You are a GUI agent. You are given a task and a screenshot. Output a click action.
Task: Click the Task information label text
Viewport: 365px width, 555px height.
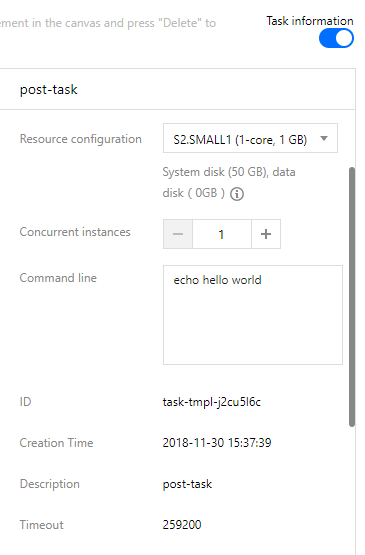[310, 21]
